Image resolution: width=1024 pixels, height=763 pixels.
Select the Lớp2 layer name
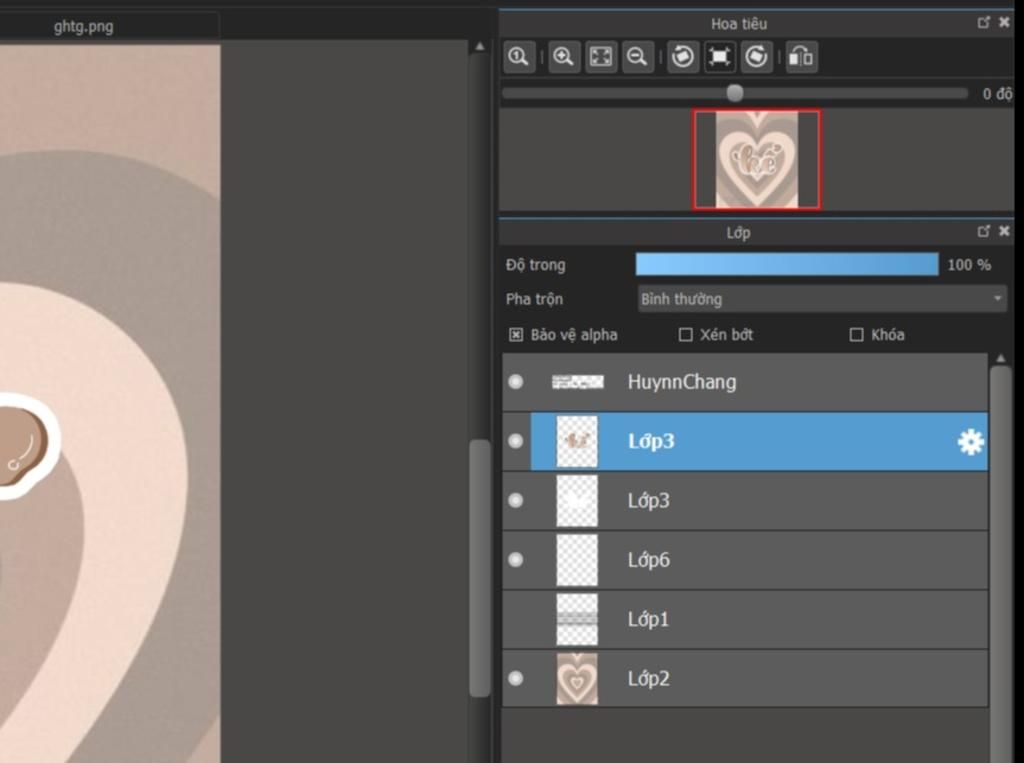click(x=648, y=678)
